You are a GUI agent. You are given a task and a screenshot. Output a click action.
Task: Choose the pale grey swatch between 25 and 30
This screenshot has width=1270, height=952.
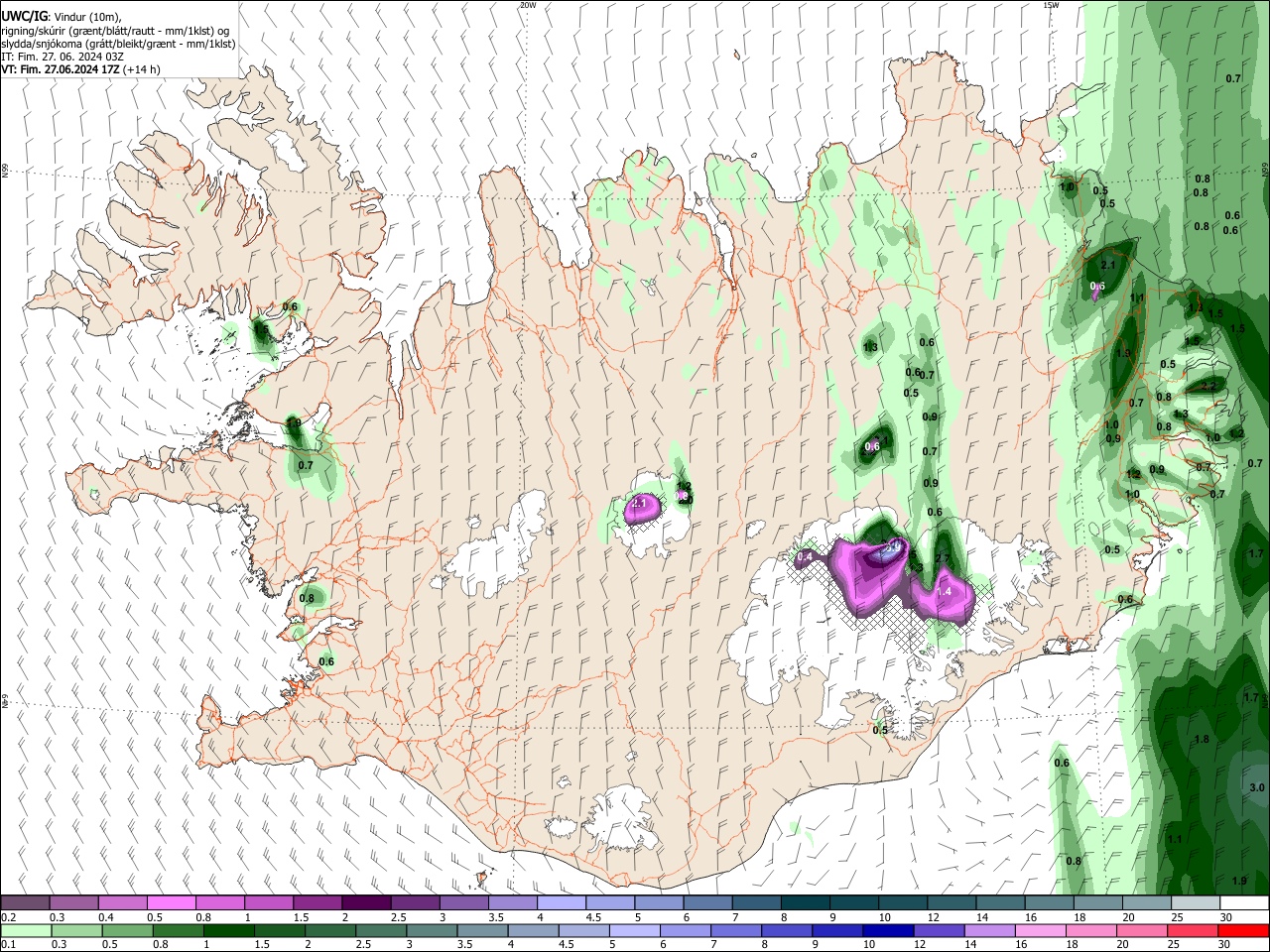click(x=1196, y=902)
